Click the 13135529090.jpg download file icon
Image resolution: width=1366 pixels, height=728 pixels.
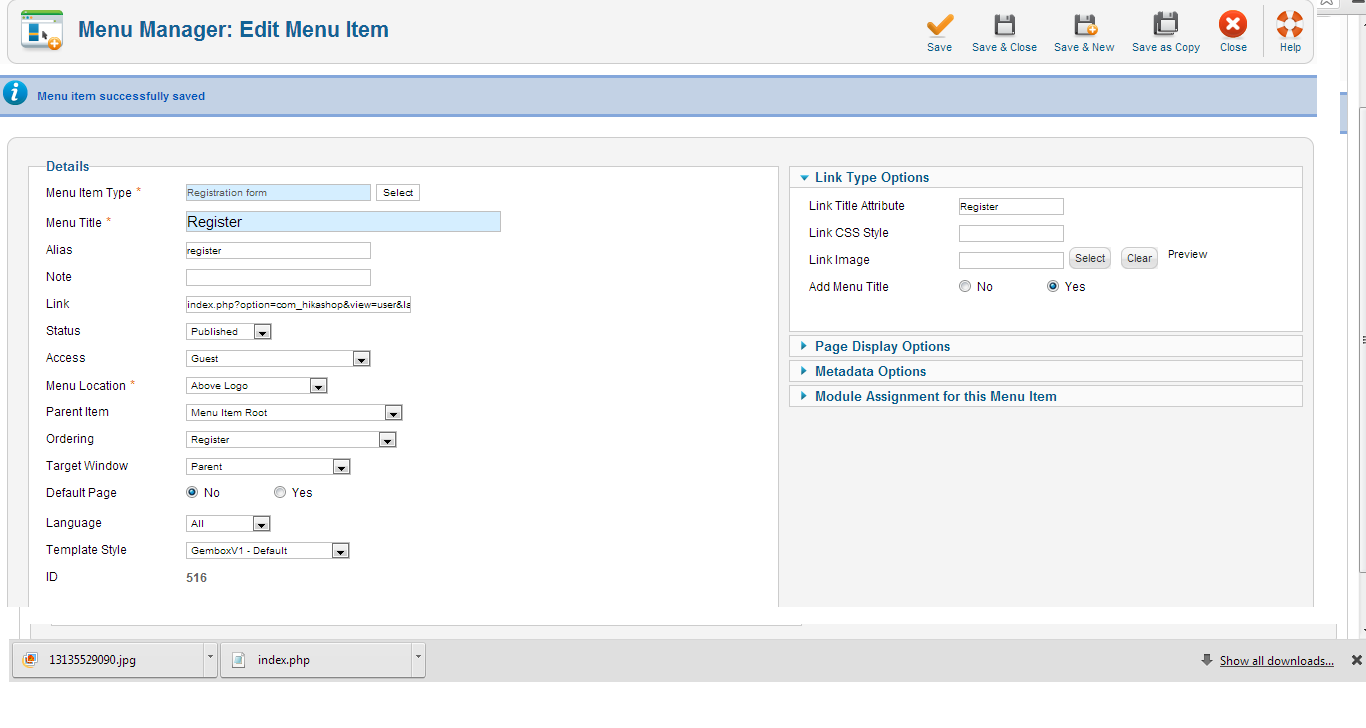coord(31,660)
